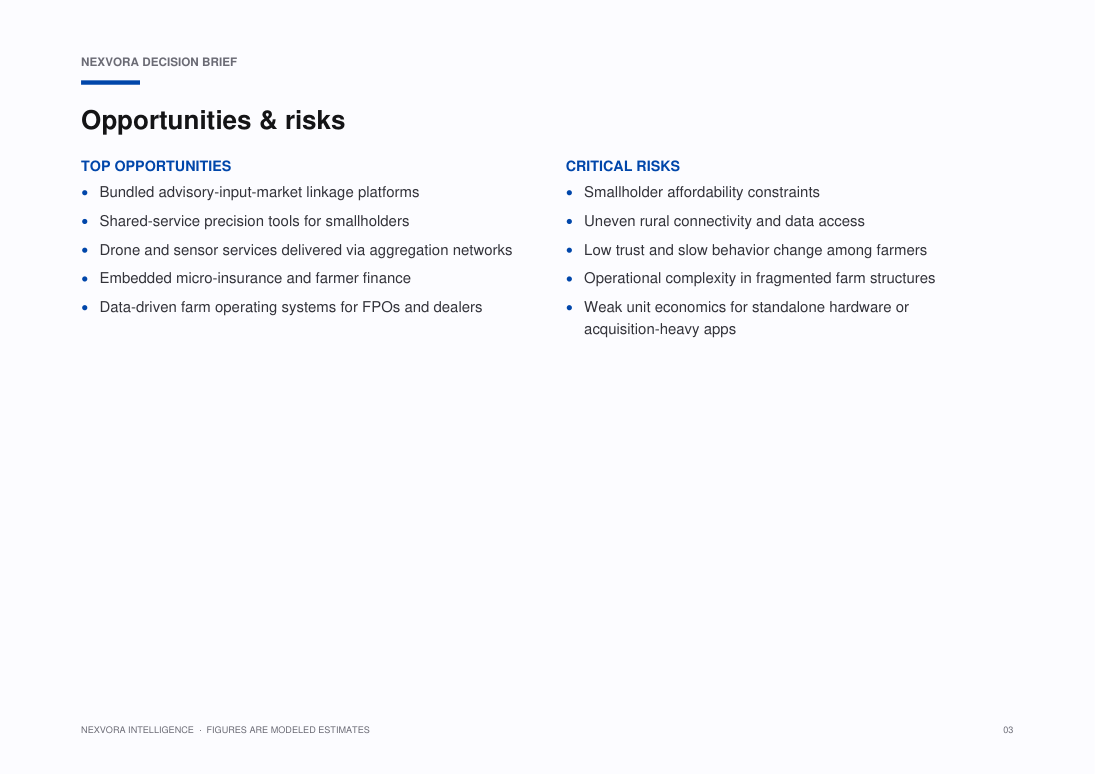Click Low trust and slow behavior change line
Viewport: 1095px width, 774px height.
tap(756, 250)
